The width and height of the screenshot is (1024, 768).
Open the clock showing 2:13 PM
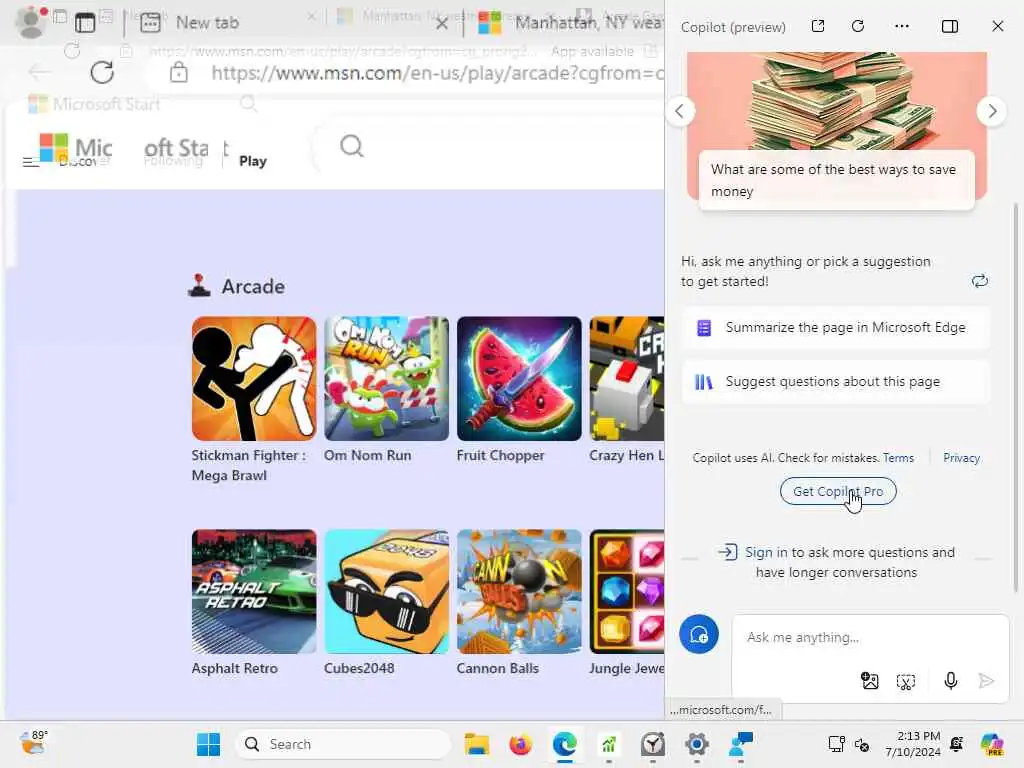913,744
